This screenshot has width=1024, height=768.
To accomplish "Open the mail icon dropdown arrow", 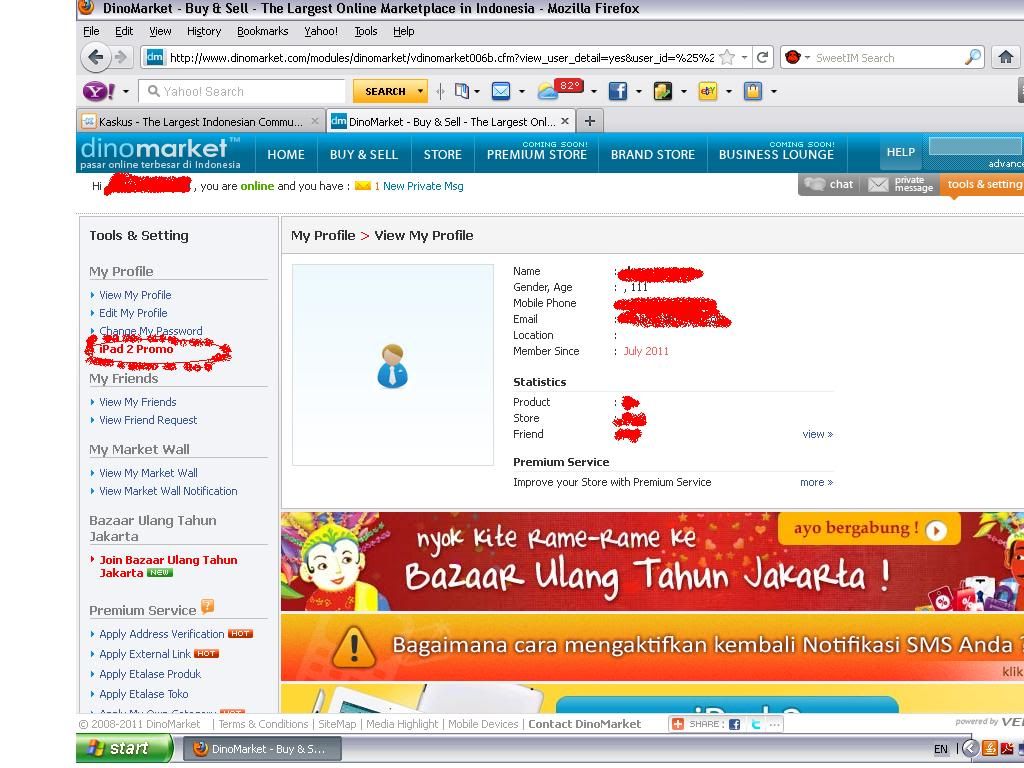I will 521,91.
